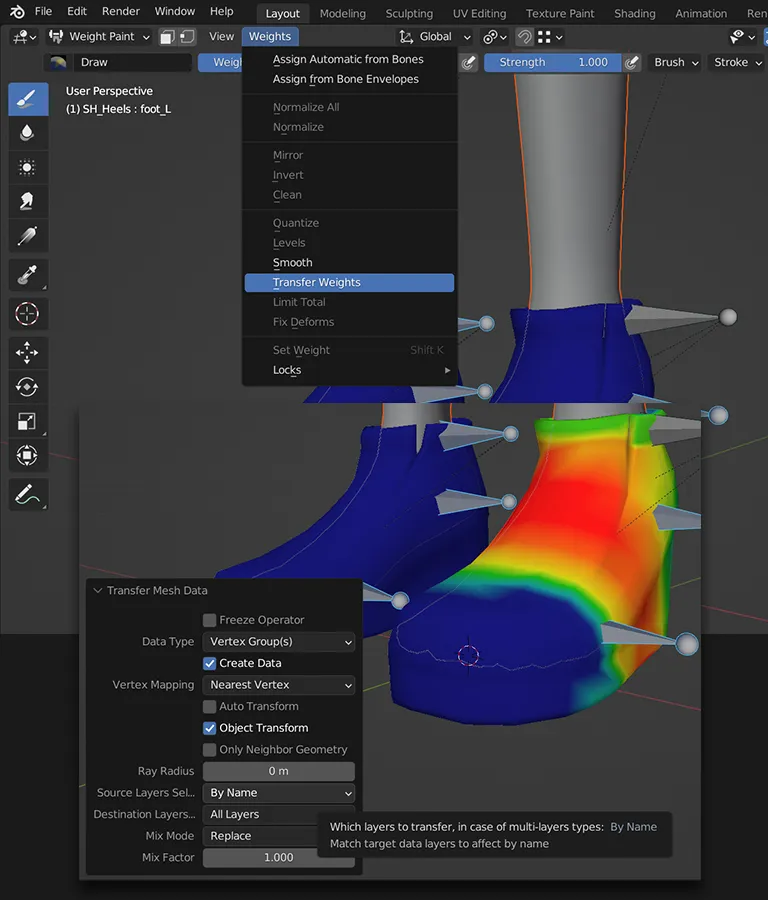768x900 pixels.
Task: Toggle the snapping magnet icon
Action: [x=524, y=37]
